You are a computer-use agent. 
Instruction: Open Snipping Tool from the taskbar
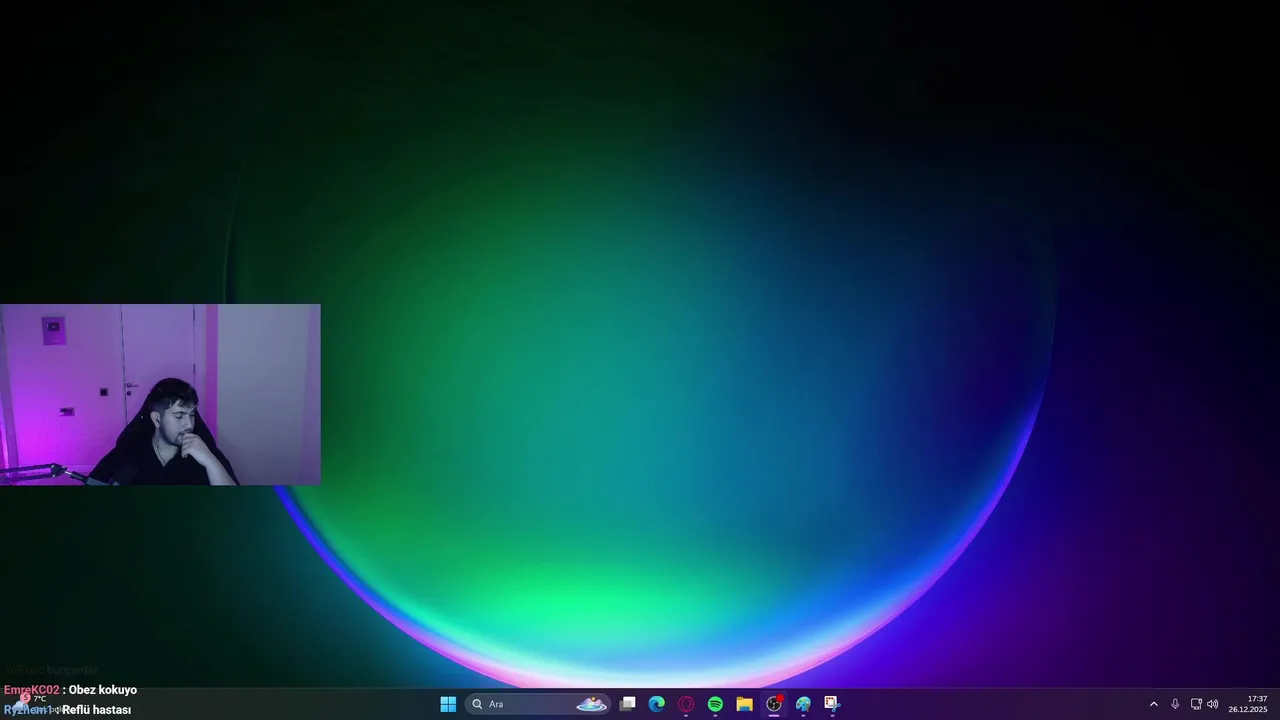click(x=832, y=704)
